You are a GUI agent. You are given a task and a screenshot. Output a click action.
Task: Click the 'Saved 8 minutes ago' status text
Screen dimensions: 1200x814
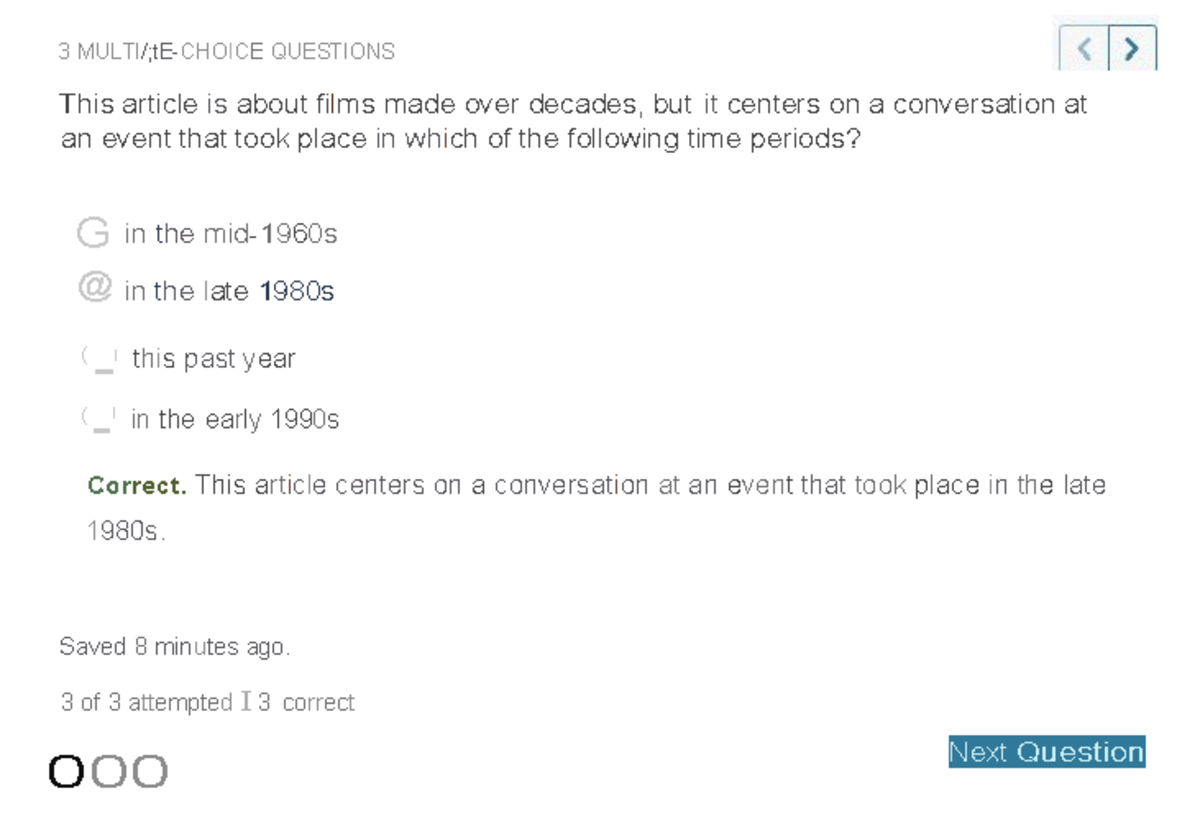[x=174, y=646]
